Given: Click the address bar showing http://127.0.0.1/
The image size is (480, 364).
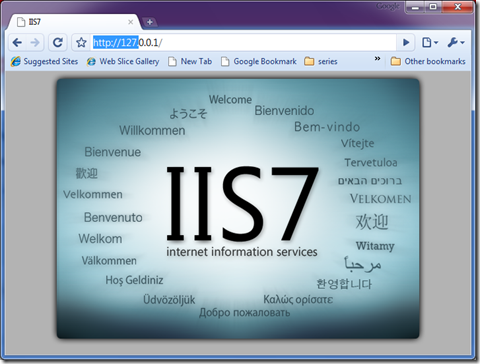Looking at the screenshot, I should (243, 43).
